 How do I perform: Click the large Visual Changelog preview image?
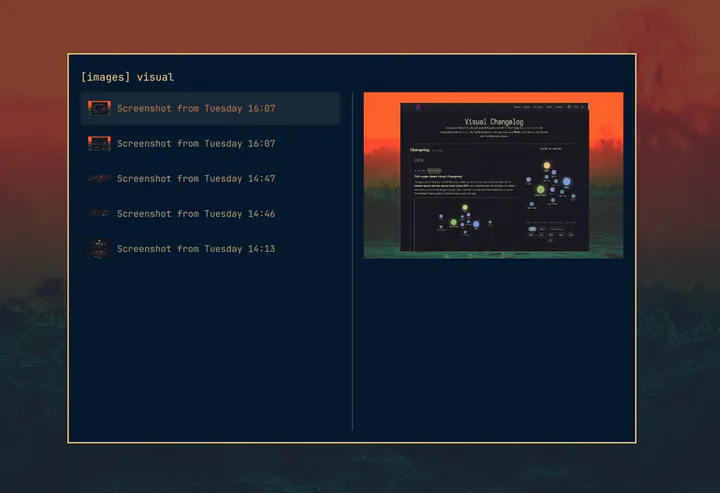[x=494, y=175]
